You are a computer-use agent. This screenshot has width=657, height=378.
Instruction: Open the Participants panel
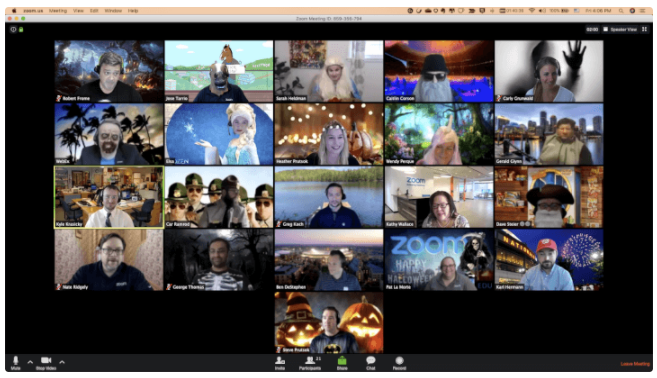pyautogui.click(x=310, y=362)
